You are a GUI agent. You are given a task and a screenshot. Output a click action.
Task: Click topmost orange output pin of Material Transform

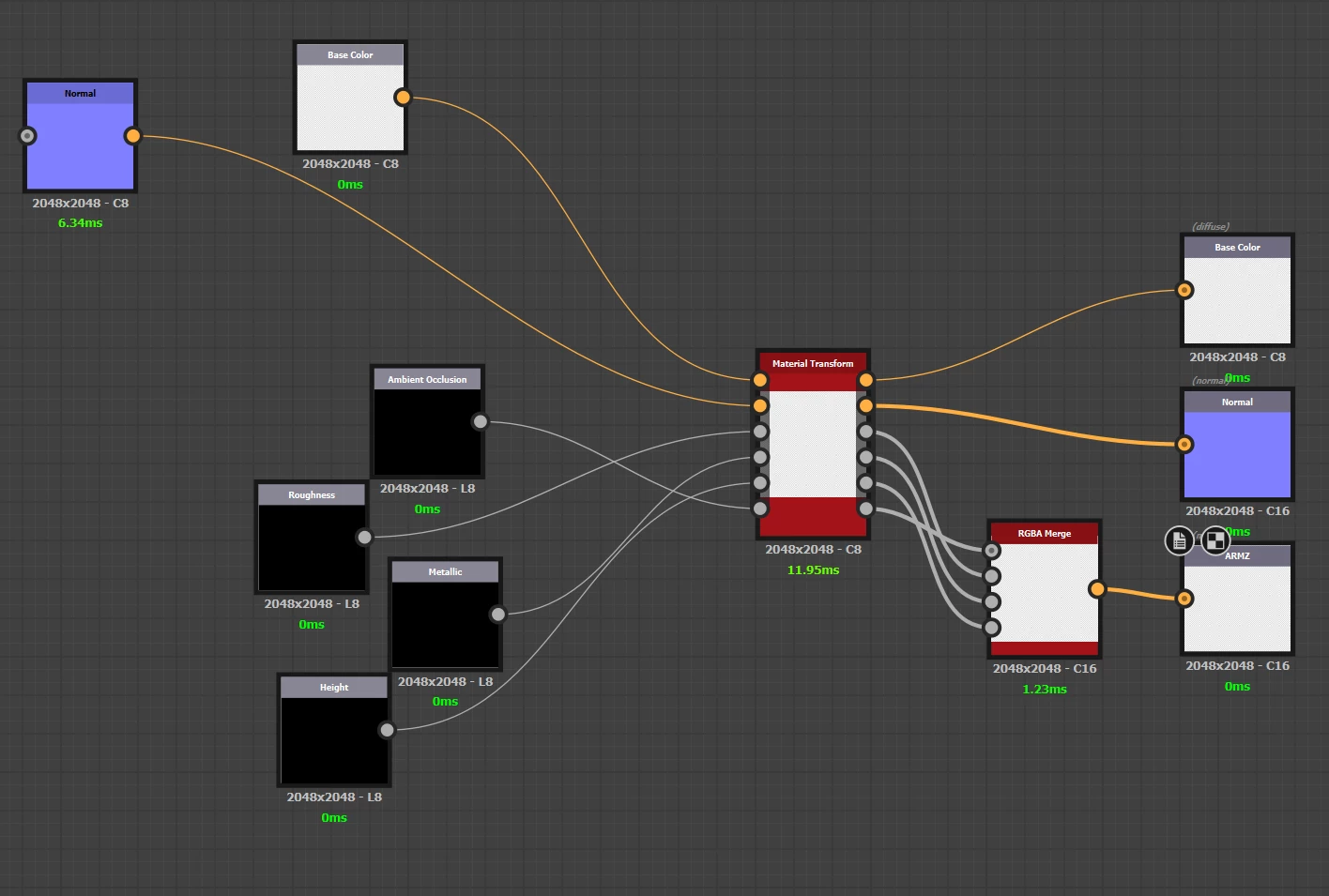tap(865, 380)
